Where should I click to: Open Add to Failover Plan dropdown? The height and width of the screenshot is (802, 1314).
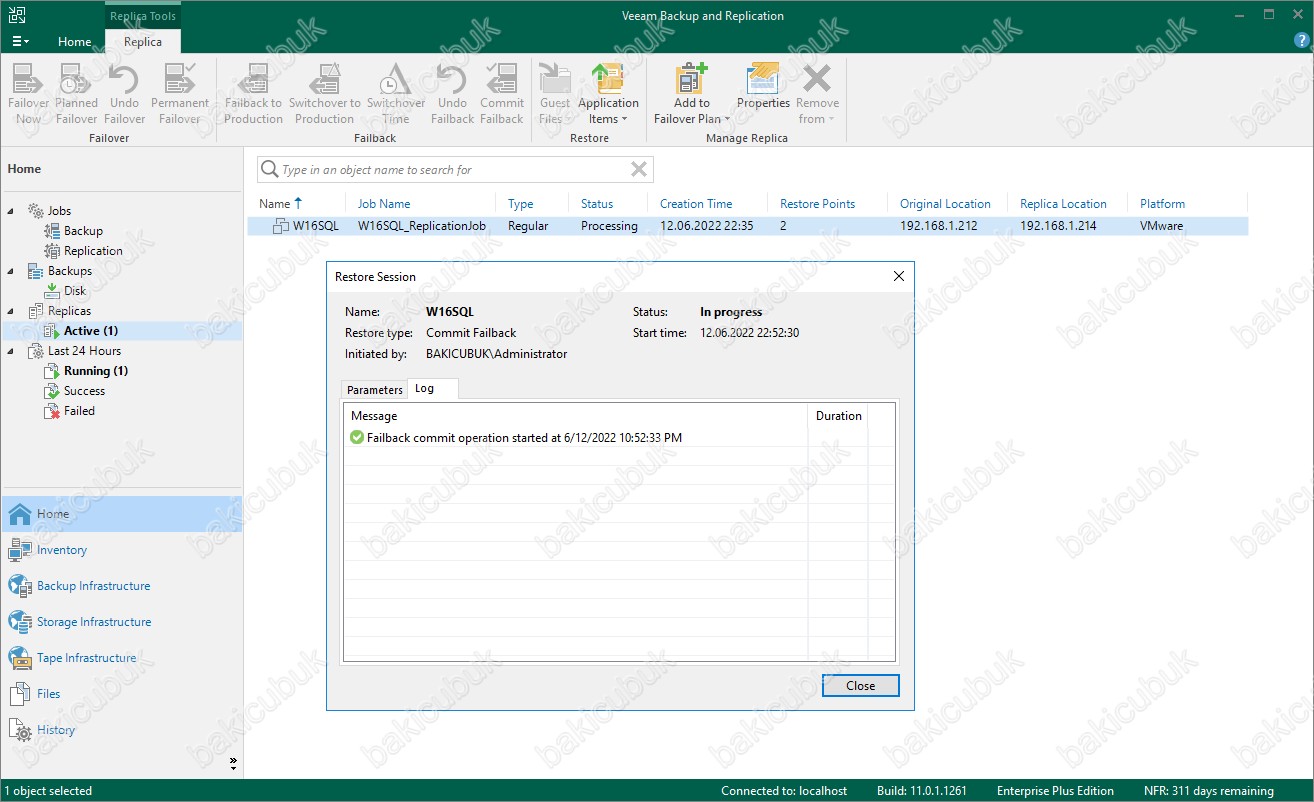tap(691, 94)
